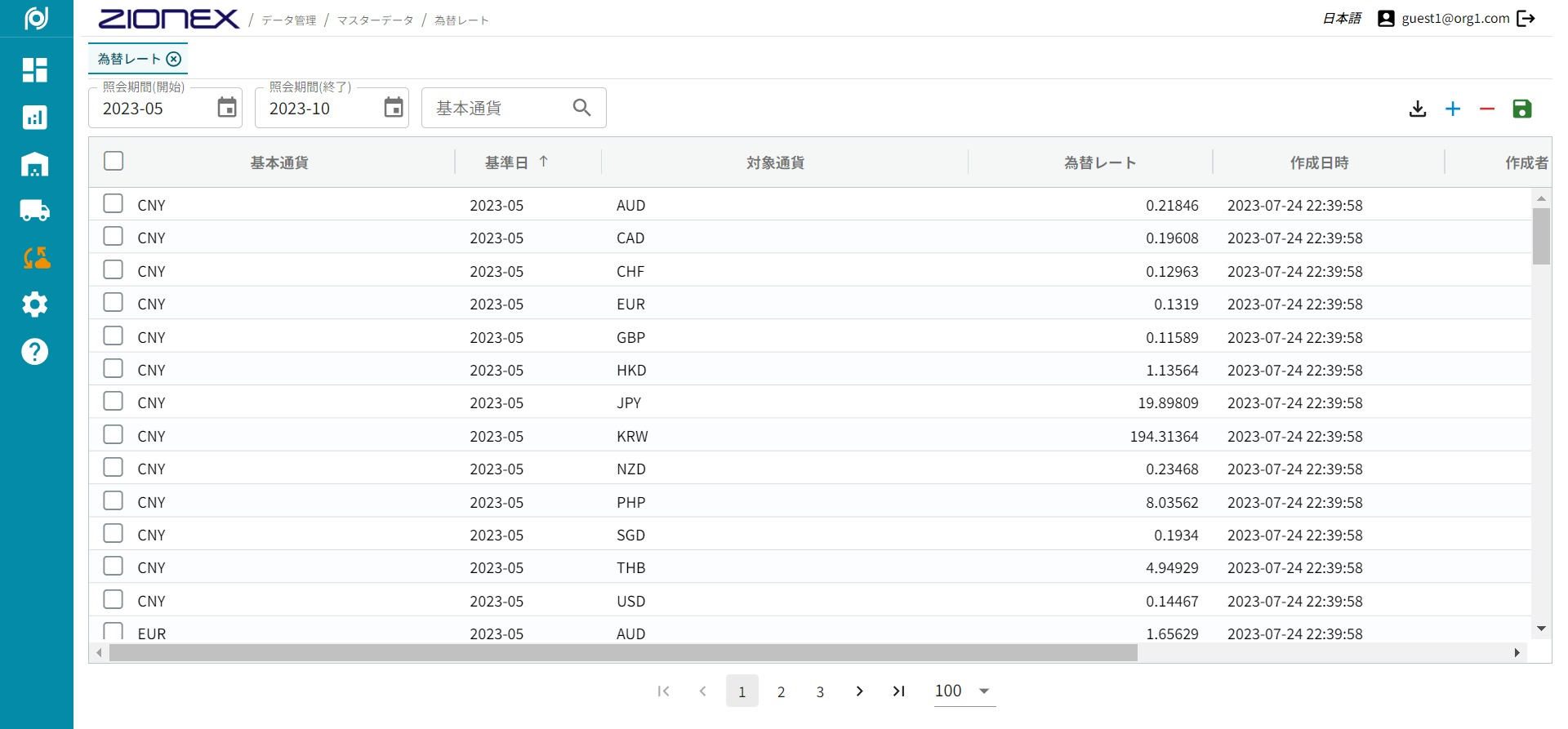Image resolution: width=1568 pixels, height=729 pixels.
Task: Check the CNY to CAD row
Action: pyautogui.click(x=114, y=236)
